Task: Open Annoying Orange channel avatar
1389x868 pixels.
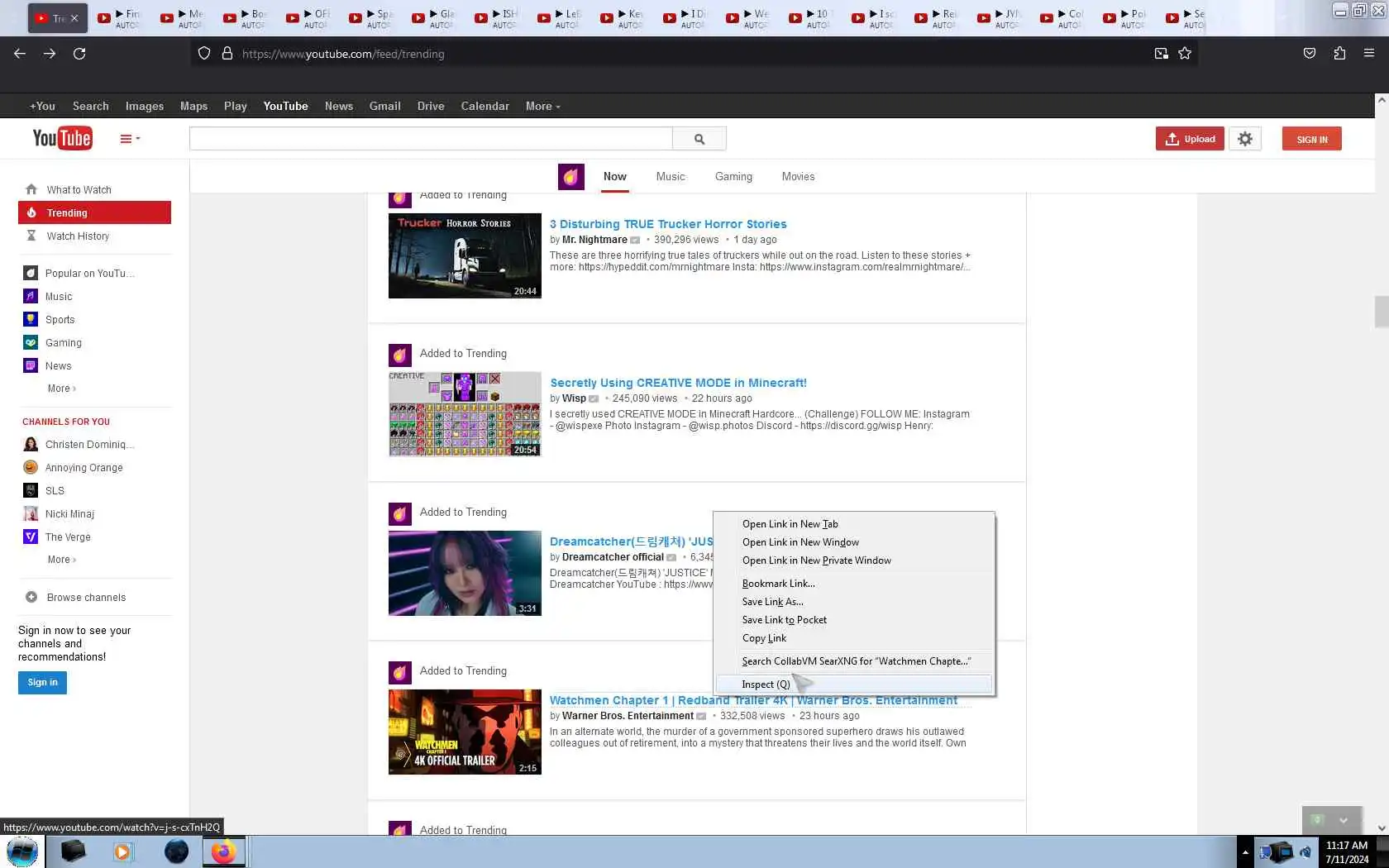Action: [31, 468]
